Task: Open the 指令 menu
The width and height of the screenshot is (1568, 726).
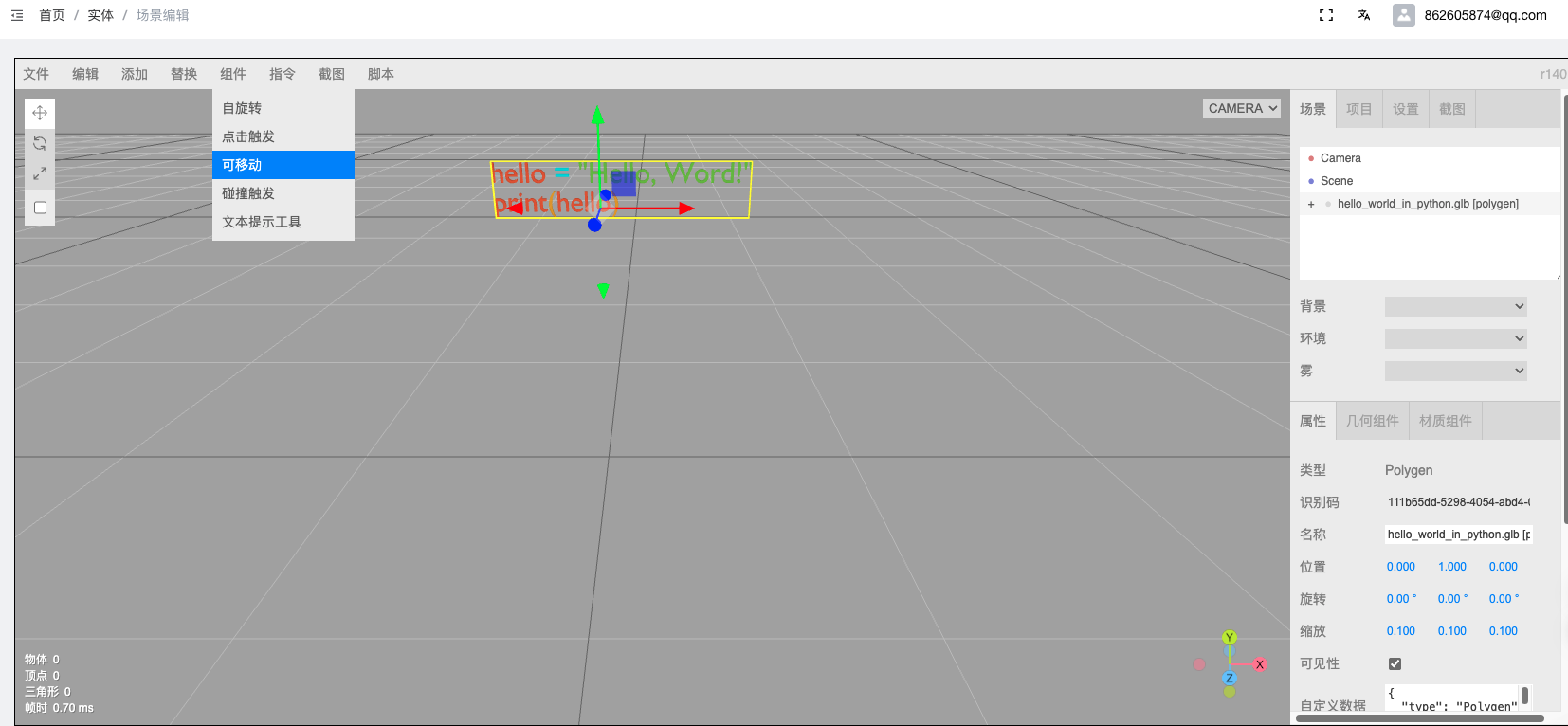Action: 283,74
